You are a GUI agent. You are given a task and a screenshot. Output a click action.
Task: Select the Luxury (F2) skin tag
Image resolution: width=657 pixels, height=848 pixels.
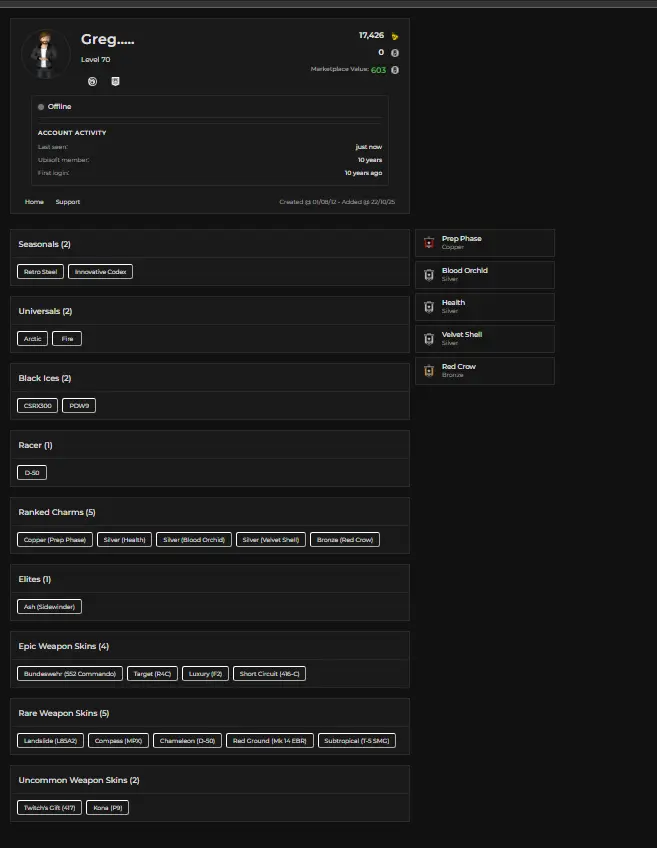coord(205,674)
